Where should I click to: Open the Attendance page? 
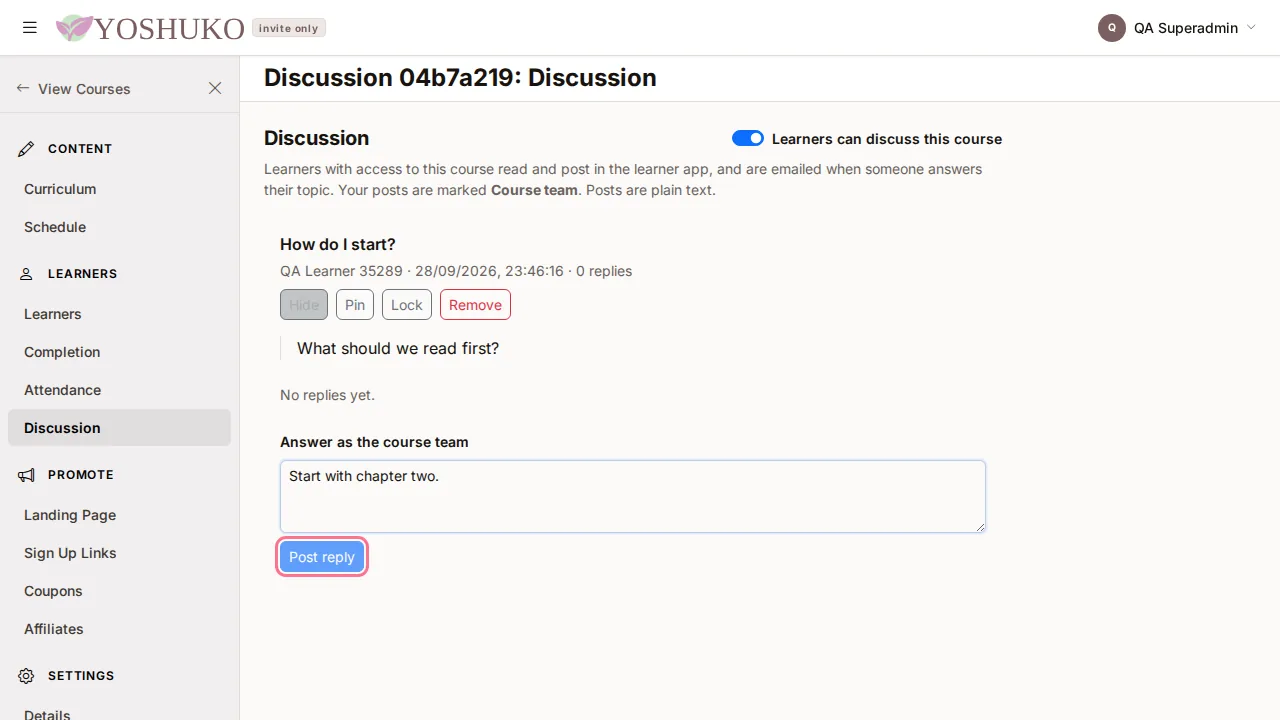119,390
